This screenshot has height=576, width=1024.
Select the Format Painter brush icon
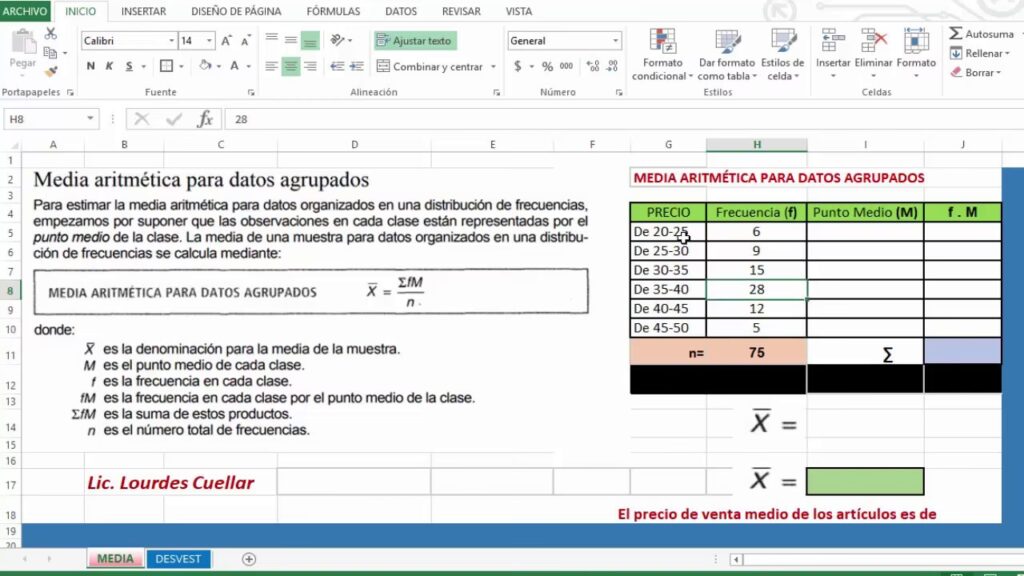click(51, 71)
